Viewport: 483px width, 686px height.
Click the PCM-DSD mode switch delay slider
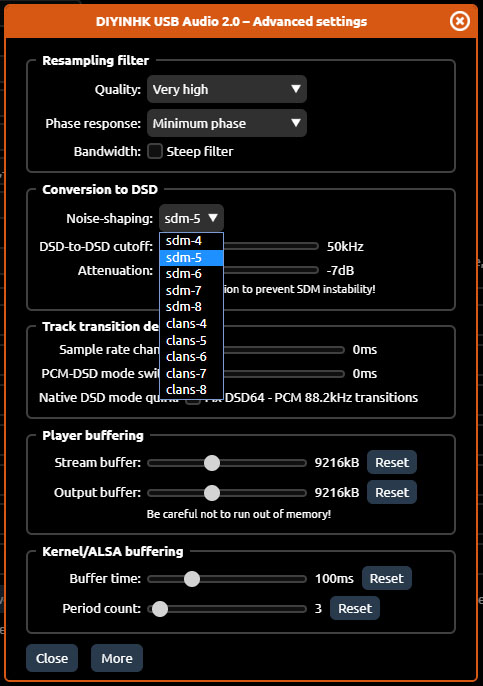coord(284,374)
